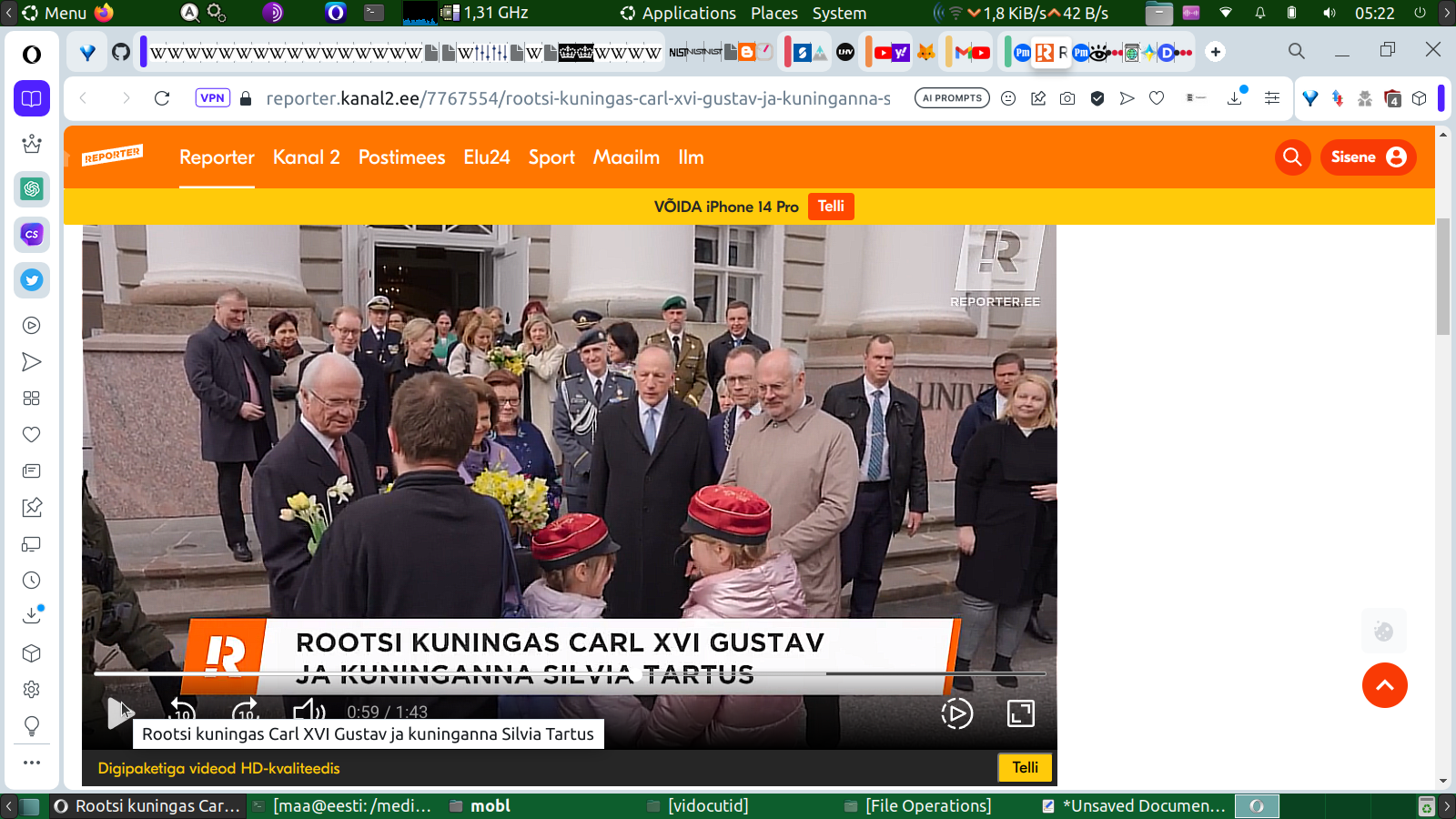Click the yellow Telli button below video
This screenshot has height=819, width=1456.
point(1025,768)
